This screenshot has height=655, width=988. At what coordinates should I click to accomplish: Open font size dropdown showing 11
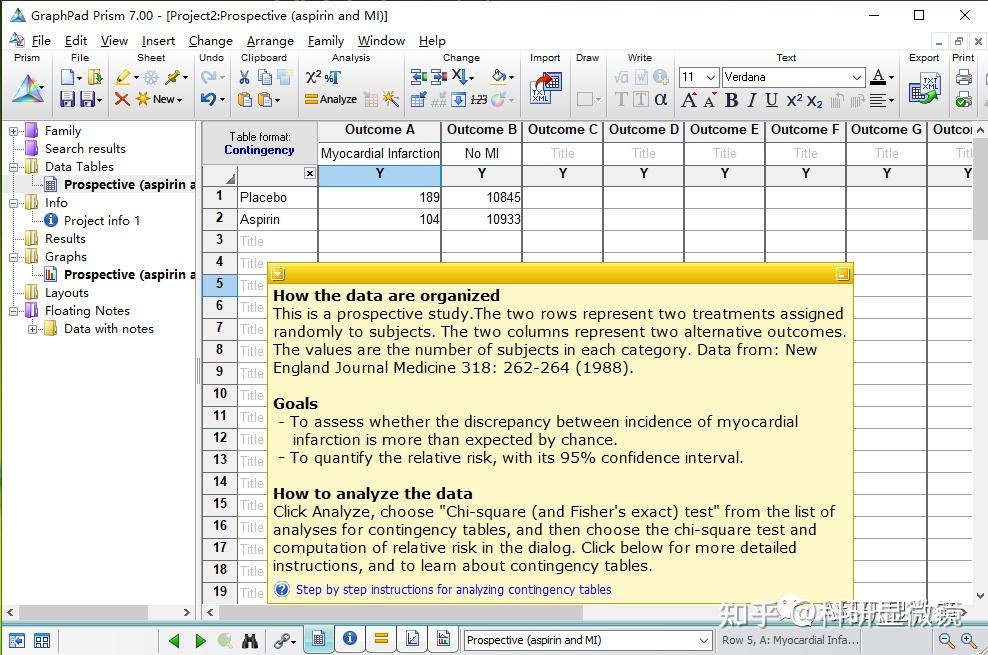[711, 77]
